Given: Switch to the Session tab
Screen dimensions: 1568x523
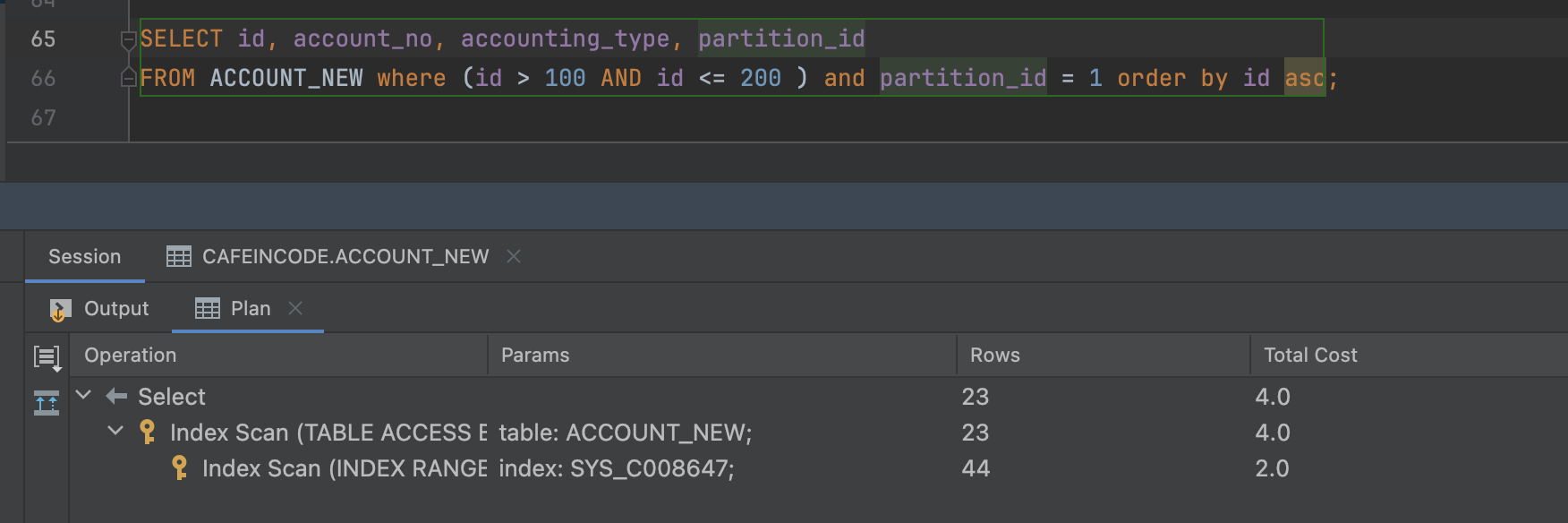Looking at the screenshot, I should point(84,257).
